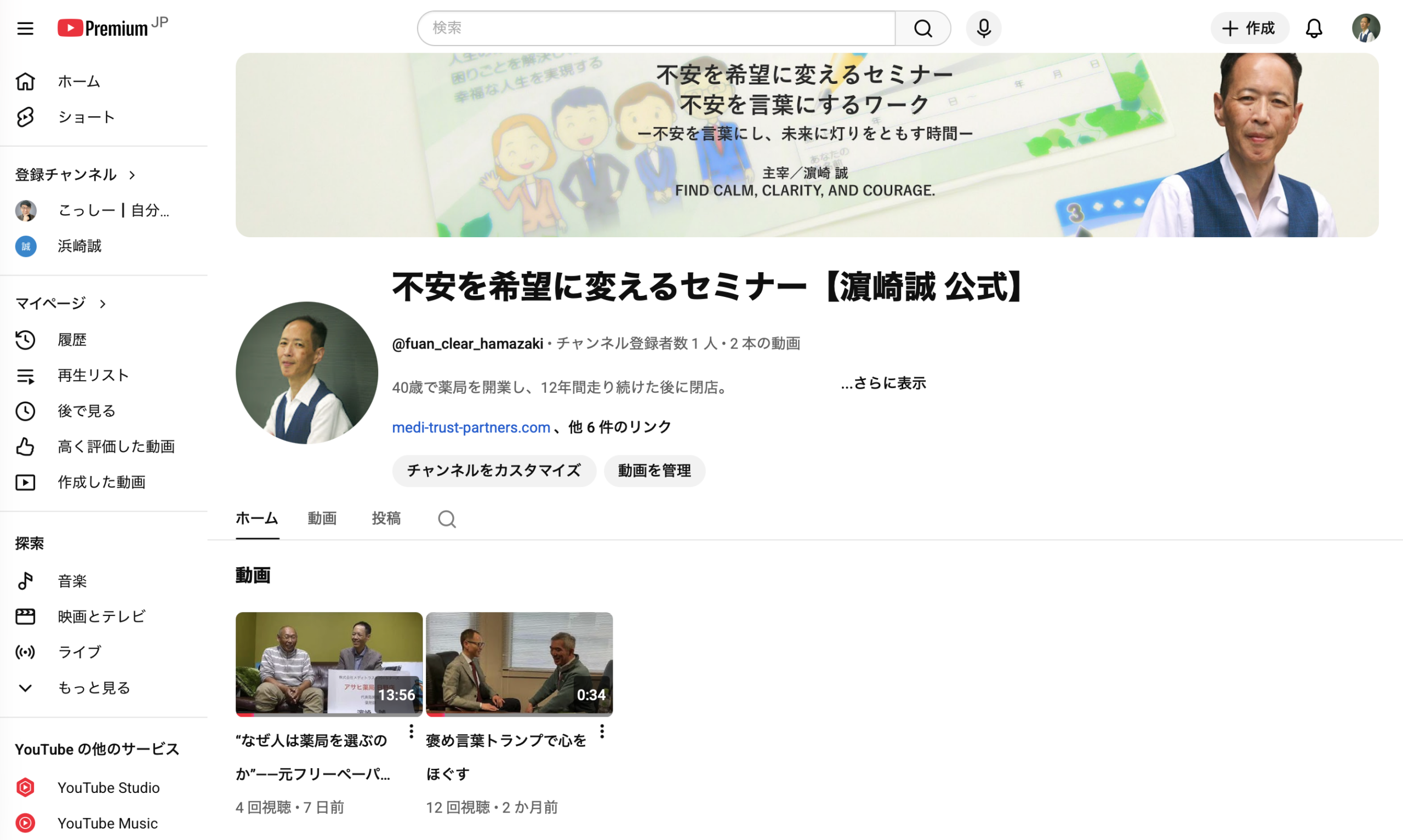Screen dimensions: 1403x840
Task: Expand 登録チャンネル with its chevron
Action: 133,175
